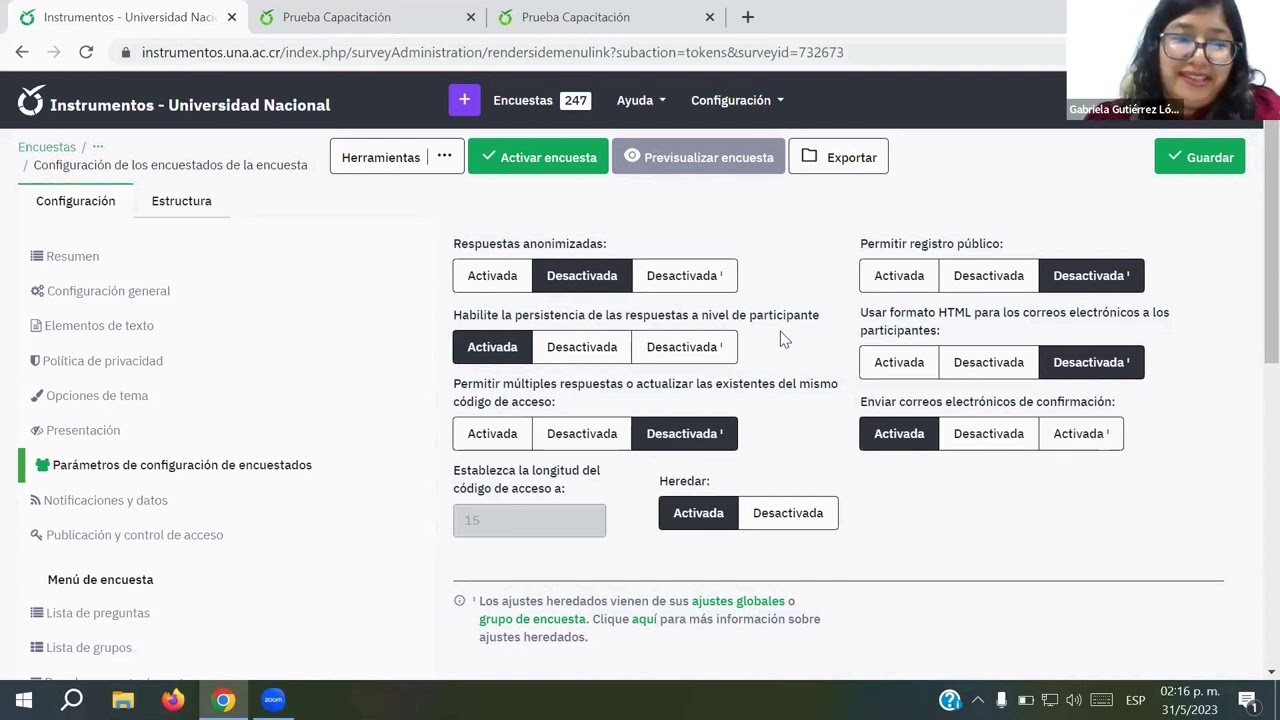Open Firefox from the taskbar
This screenshot has height=720, width=1280.
click(173, 700)
